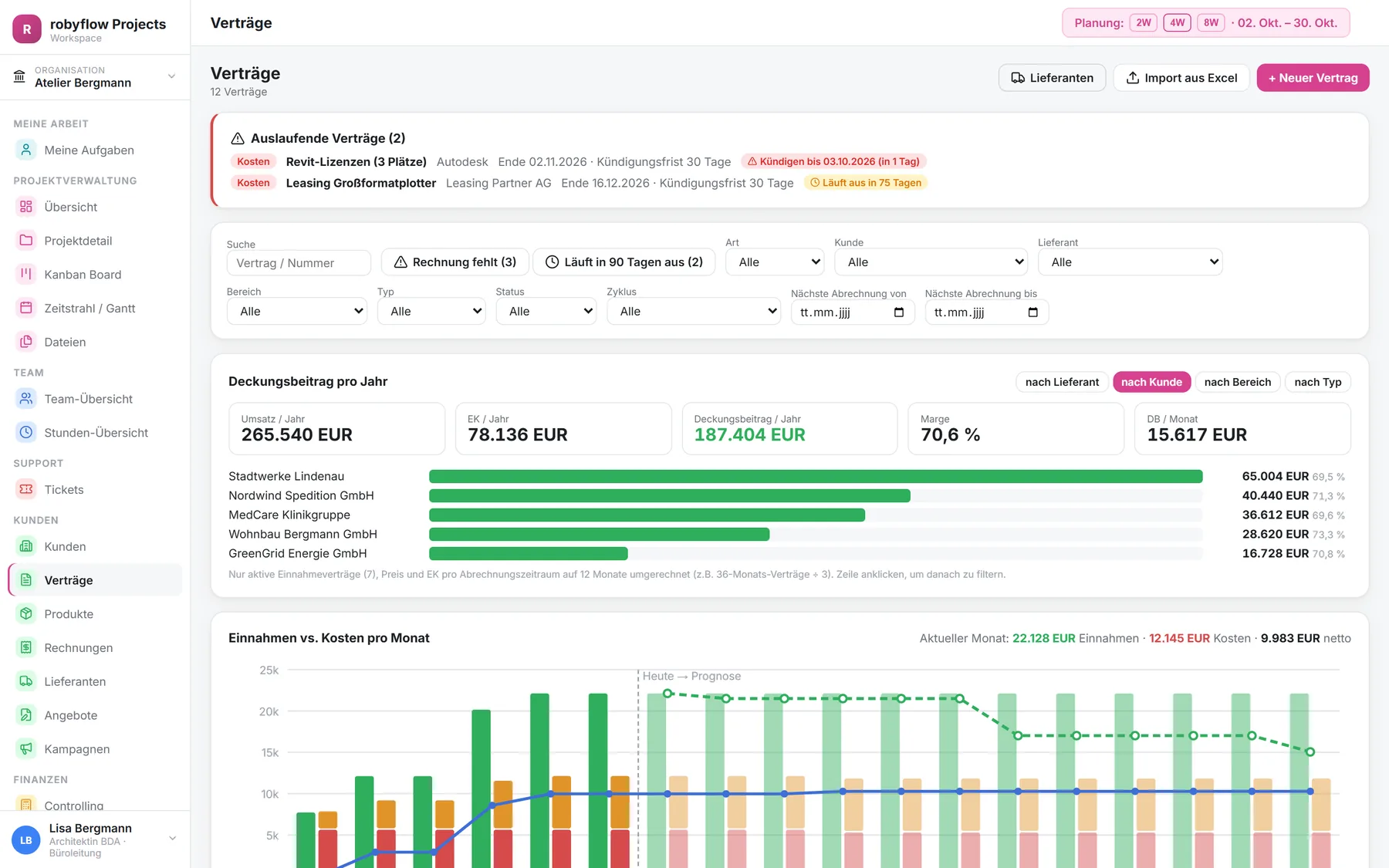Open the Status filter dropdown
The image size is (1389, 868).
(546, 311)
